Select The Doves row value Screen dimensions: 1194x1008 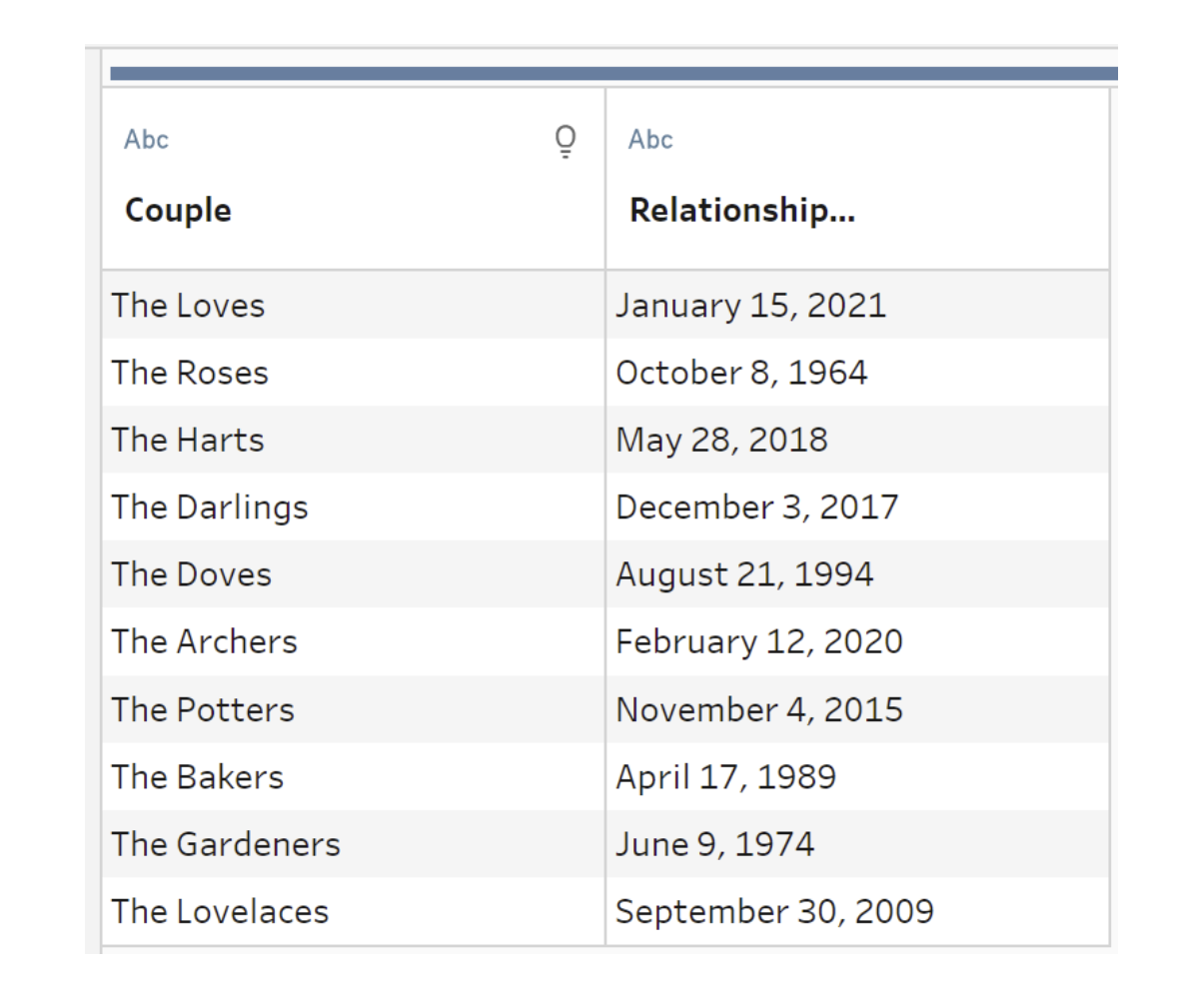(x=192, y=574)
